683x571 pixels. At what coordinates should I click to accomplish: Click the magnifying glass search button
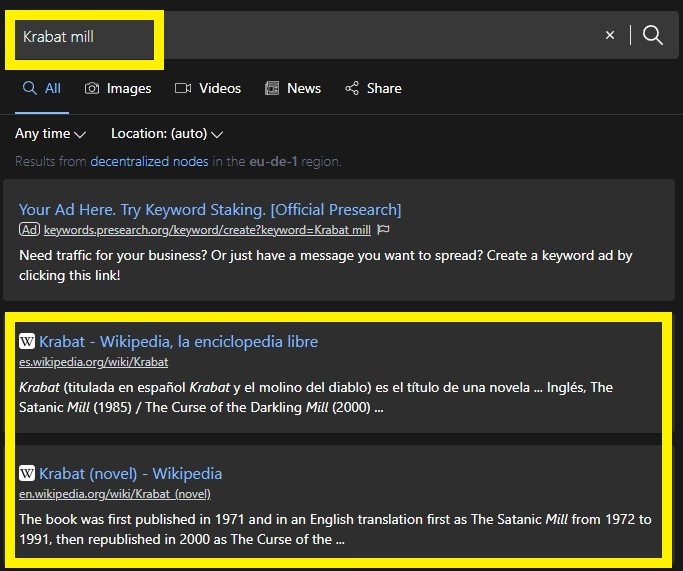pyautogui.click(x=653, y=35)
